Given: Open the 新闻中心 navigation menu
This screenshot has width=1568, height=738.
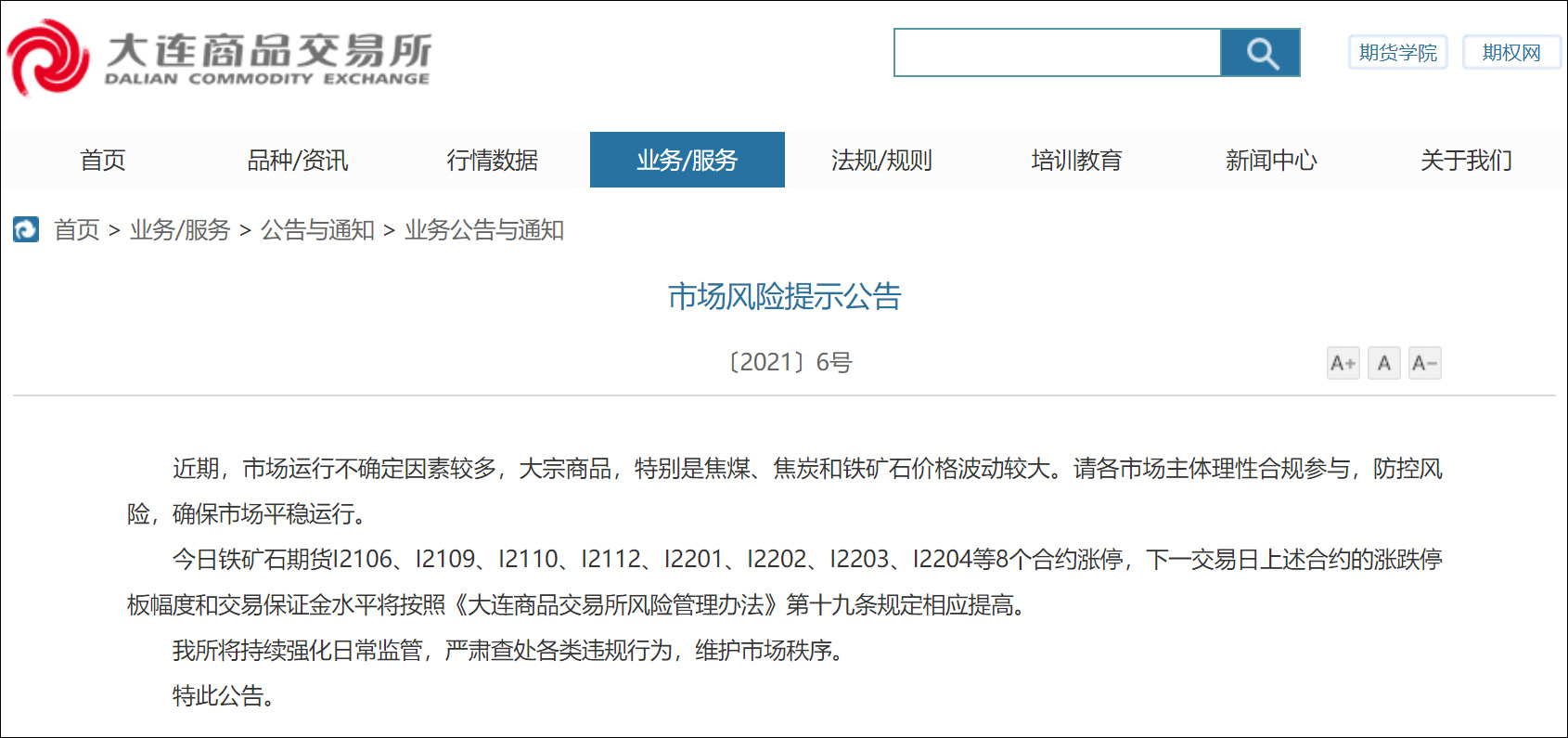Looking at the screenshot, I should [1272, 160].
